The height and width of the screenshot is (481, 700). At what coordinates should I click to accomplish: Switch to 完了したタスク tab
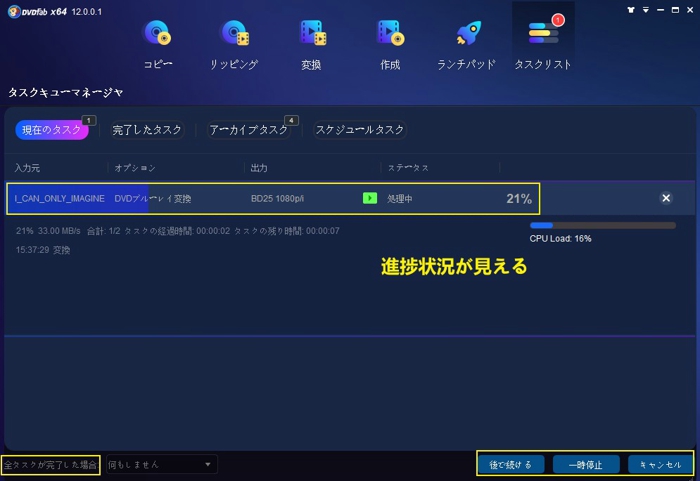pos(147,130)
